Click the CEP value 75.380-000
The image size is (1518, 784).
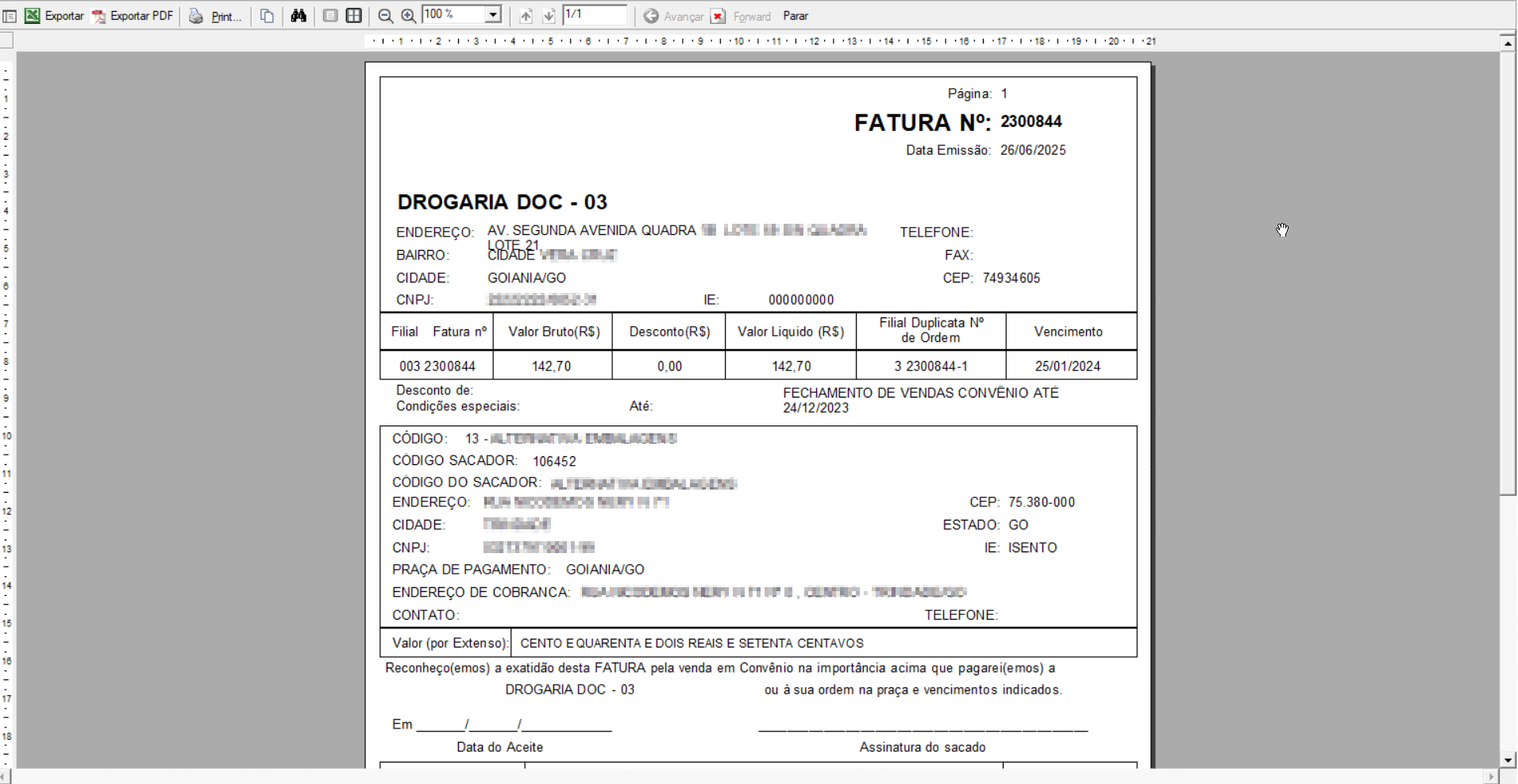point(1042,502)
